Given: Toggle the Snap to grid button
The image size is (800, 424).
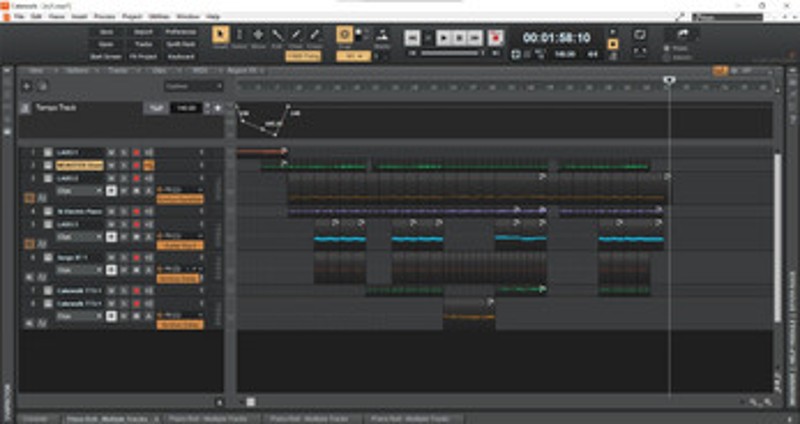Looking at the screenshot, I should click(x=344, y=35).
